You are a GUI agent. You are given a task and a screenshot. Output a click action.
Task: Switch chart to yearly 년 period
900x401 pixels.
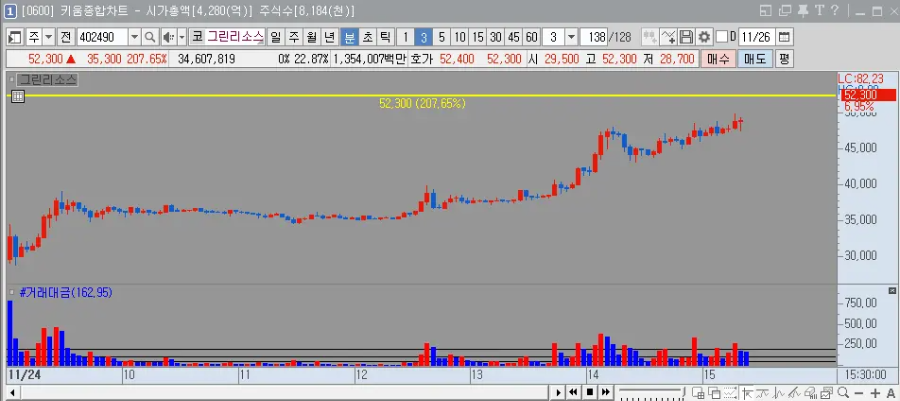click(329, 37)
